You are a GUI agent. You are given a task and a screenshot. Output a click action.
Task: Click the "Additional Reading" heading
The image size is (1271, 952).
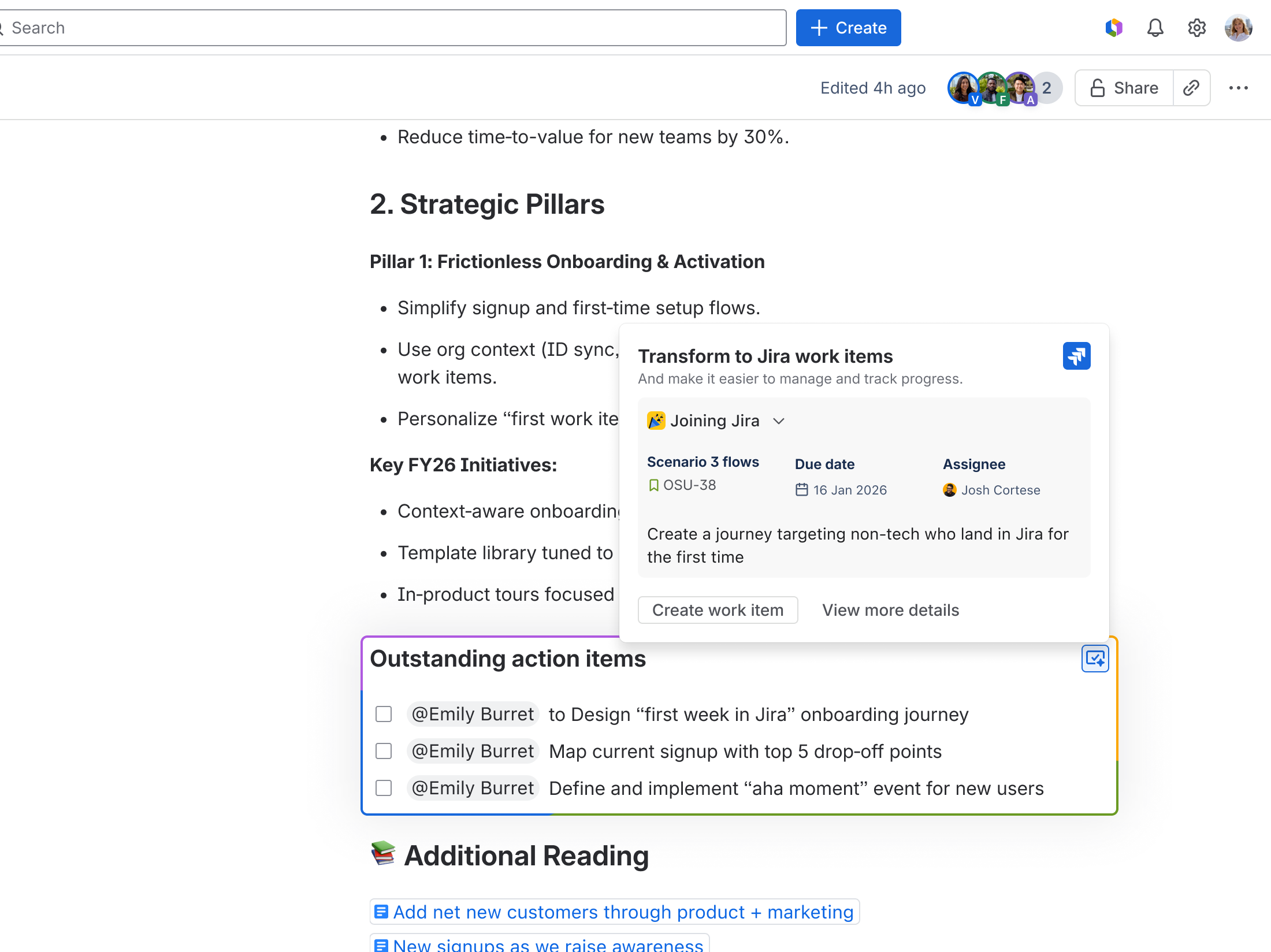(x=526, y=856)
